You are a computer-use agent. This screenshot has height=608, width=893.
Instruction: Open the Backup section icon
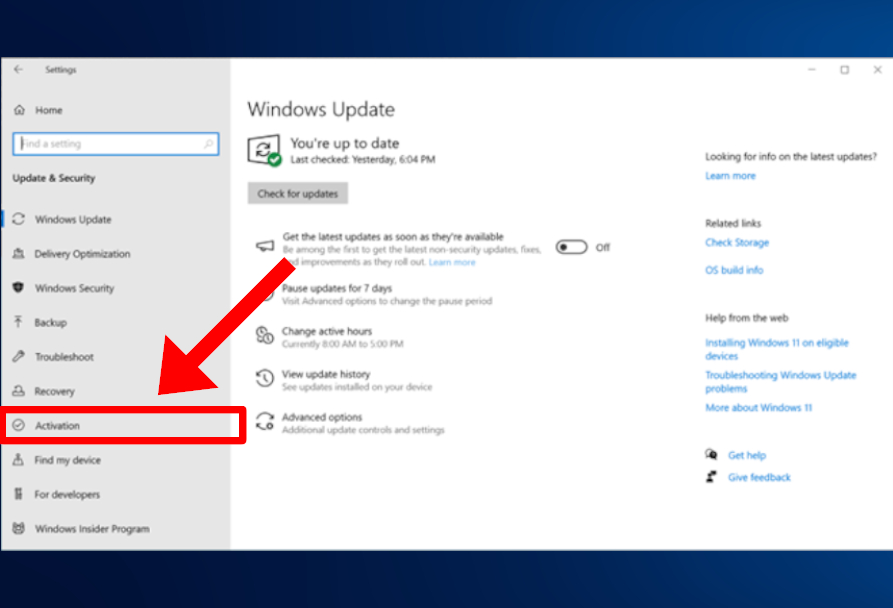(18, 322)
